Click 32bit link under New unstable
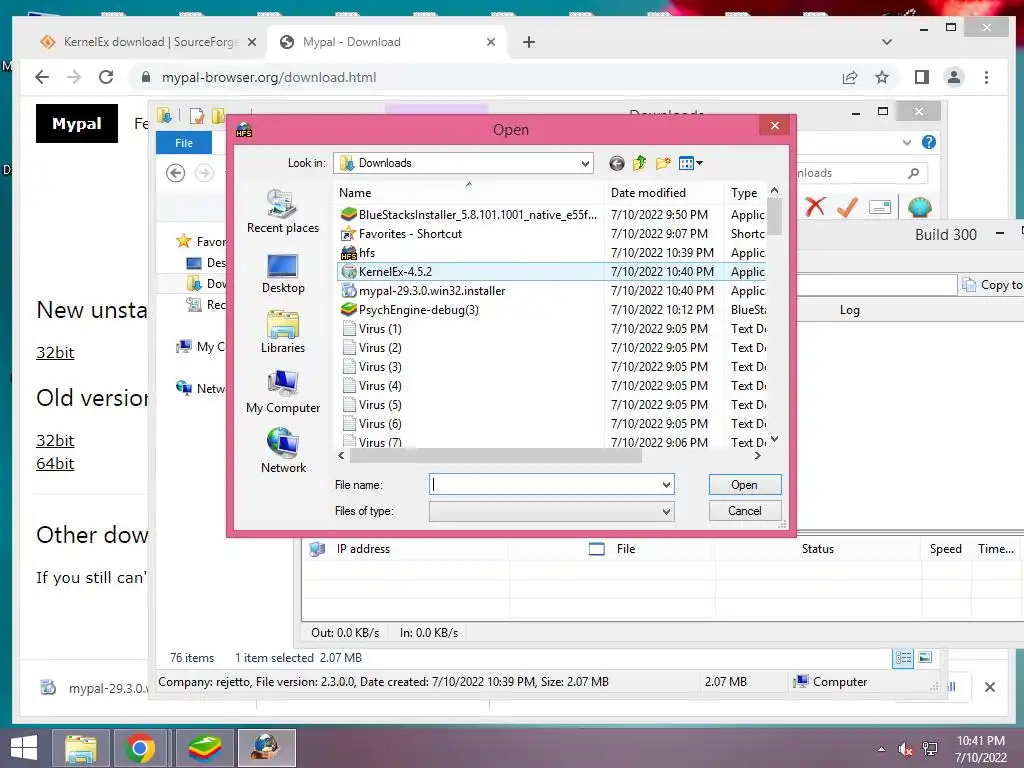This screenshot has height=768, width=1024. 56,353
